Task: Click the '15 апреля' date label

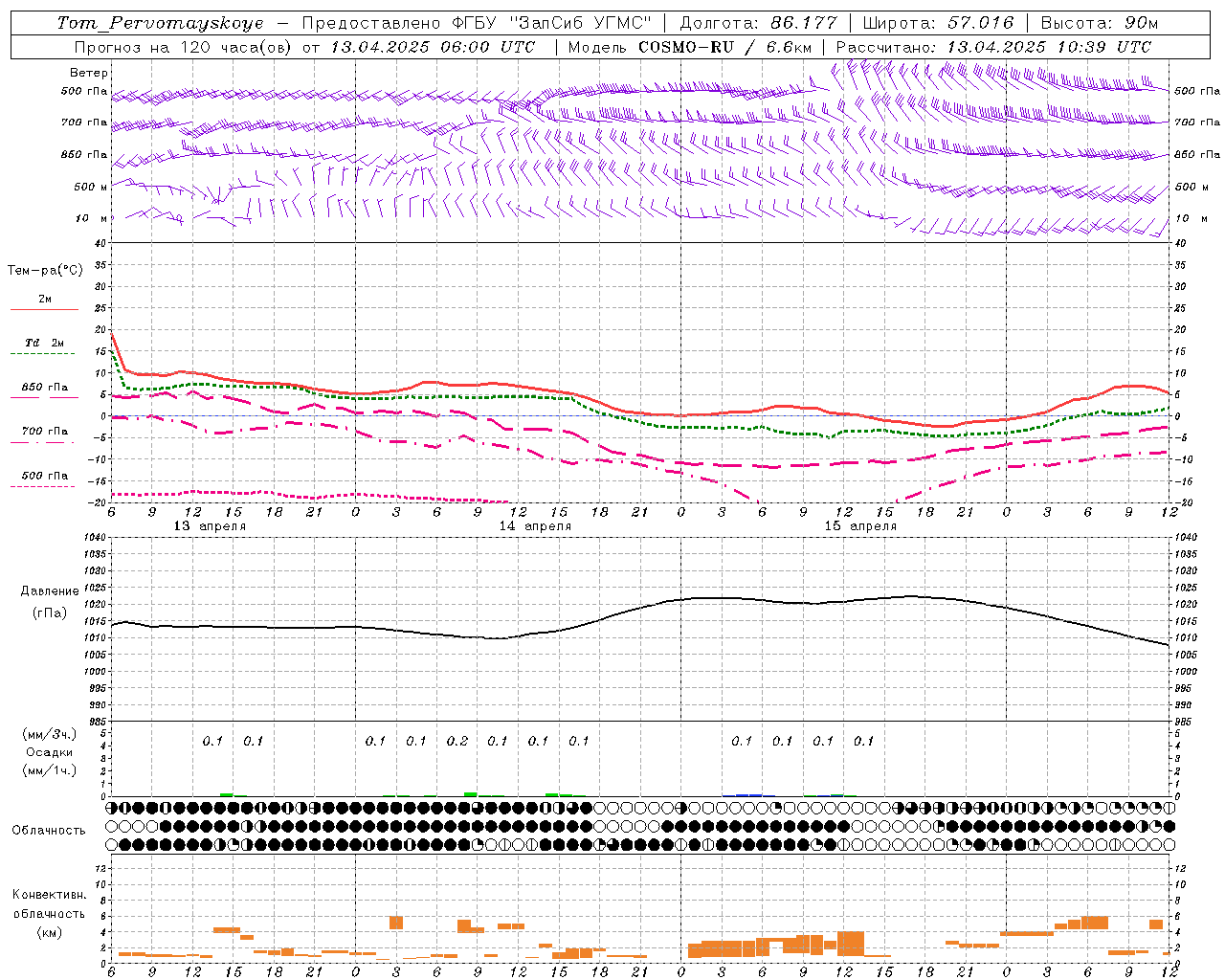Action: (x=860, y=526)
